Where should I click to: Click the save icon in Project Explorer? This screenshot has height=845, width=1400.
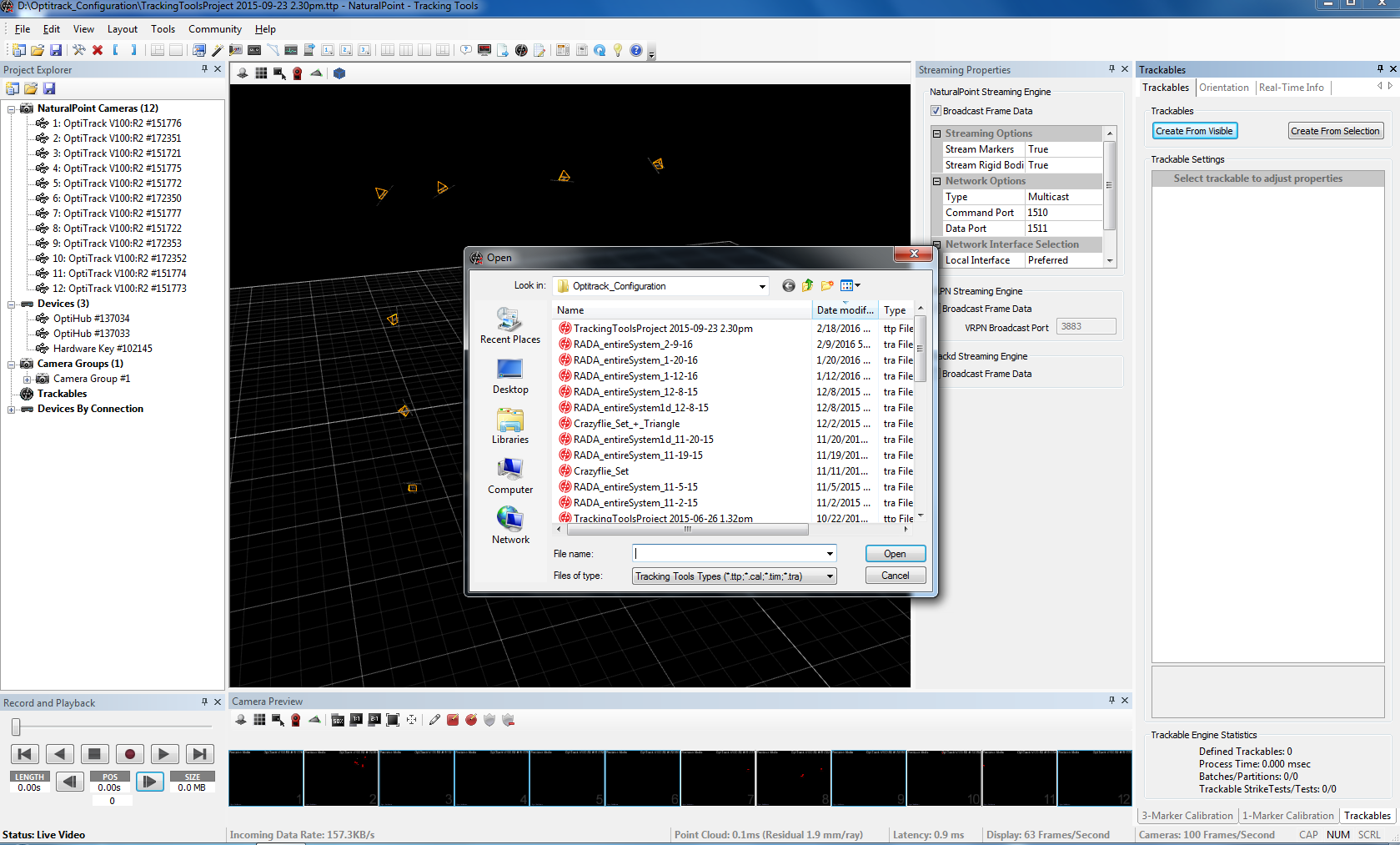pyautogui.click(x=49, y=88)
